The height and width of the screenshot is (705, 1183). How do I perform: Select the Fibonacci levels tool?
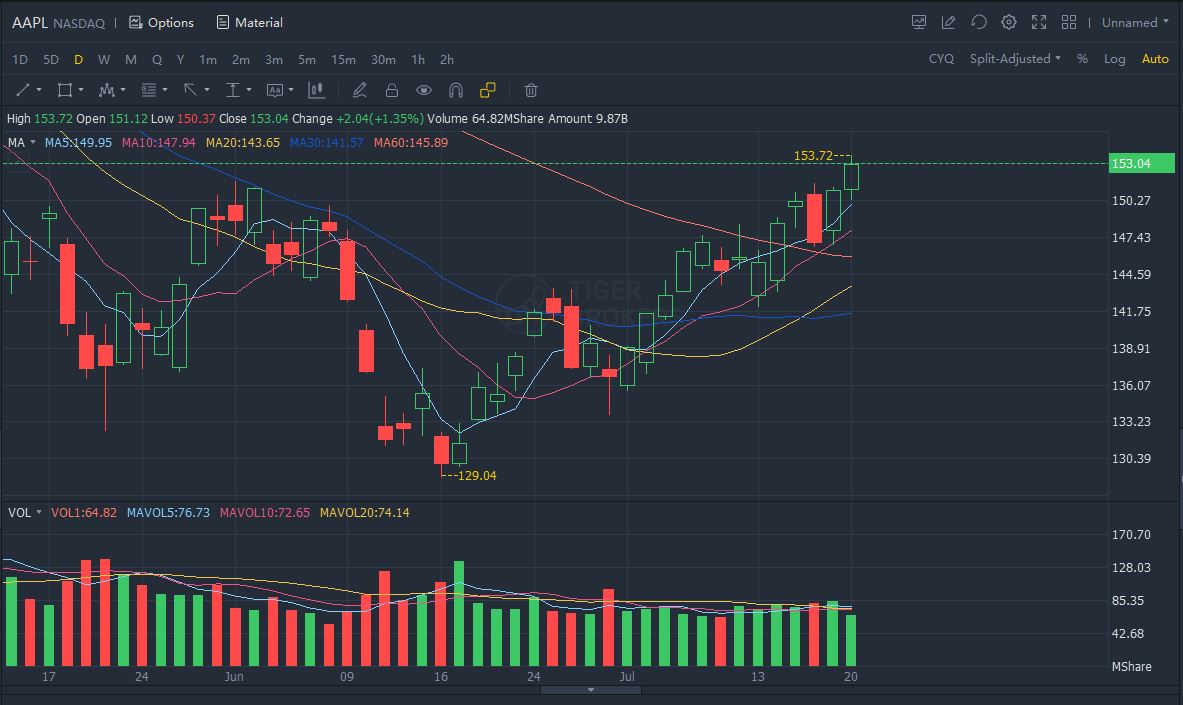(149, 91)
